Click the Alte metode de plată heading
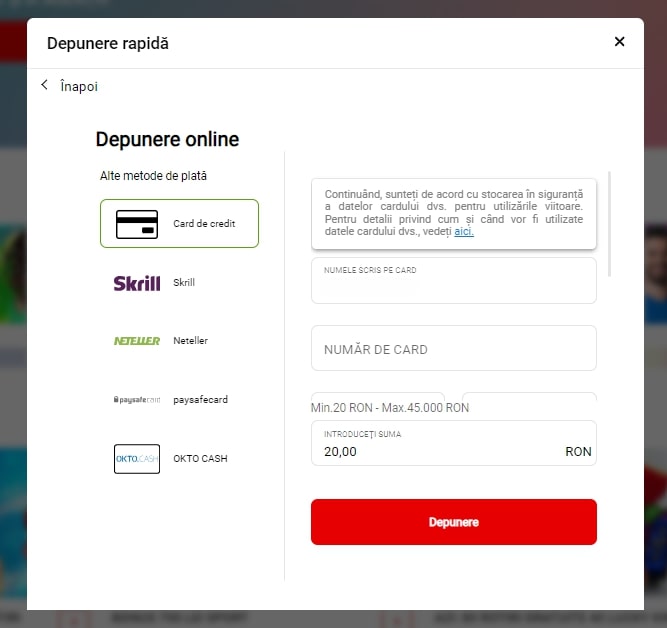The width and height of the screenshot is (667, 628). (153, 176)
